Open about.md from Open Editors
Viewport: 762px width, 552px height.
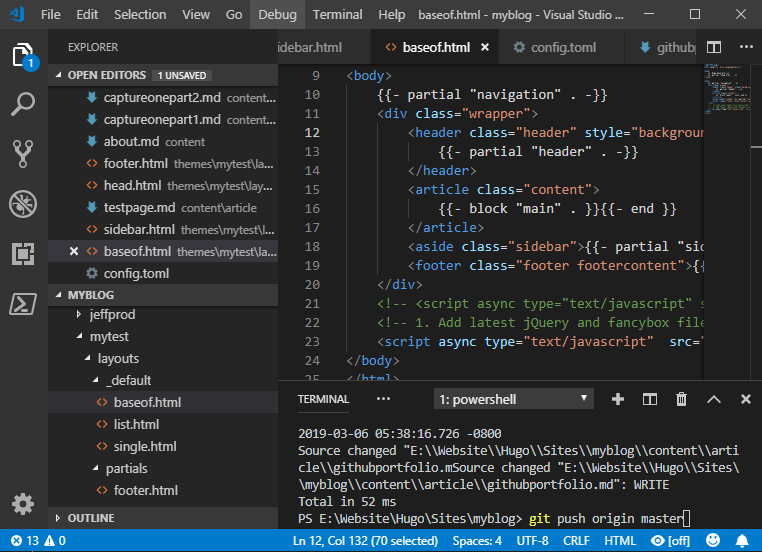[163, 141]
